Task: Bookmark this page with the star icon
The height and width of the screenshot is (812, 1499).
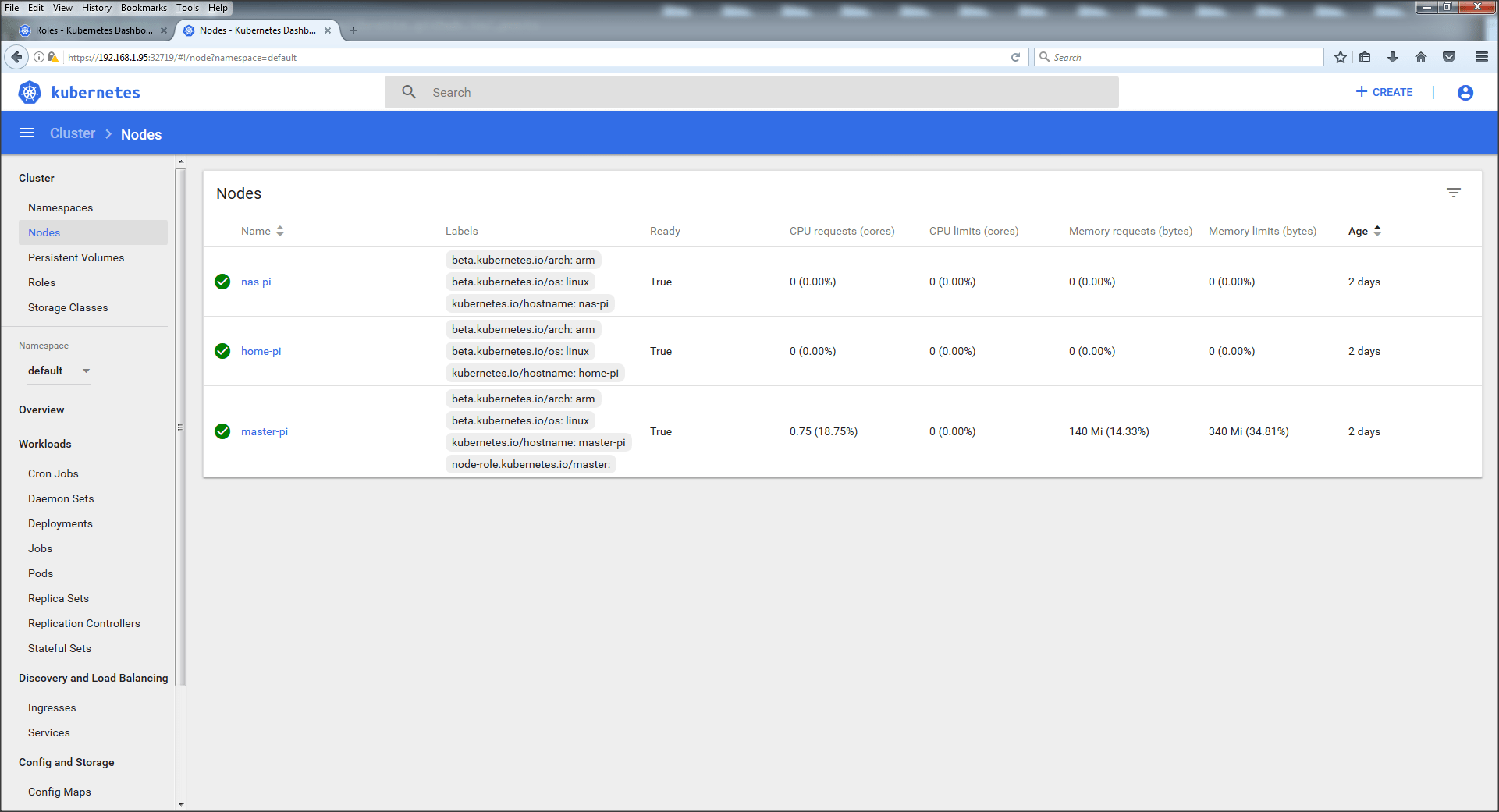Action: (1340, 57)
